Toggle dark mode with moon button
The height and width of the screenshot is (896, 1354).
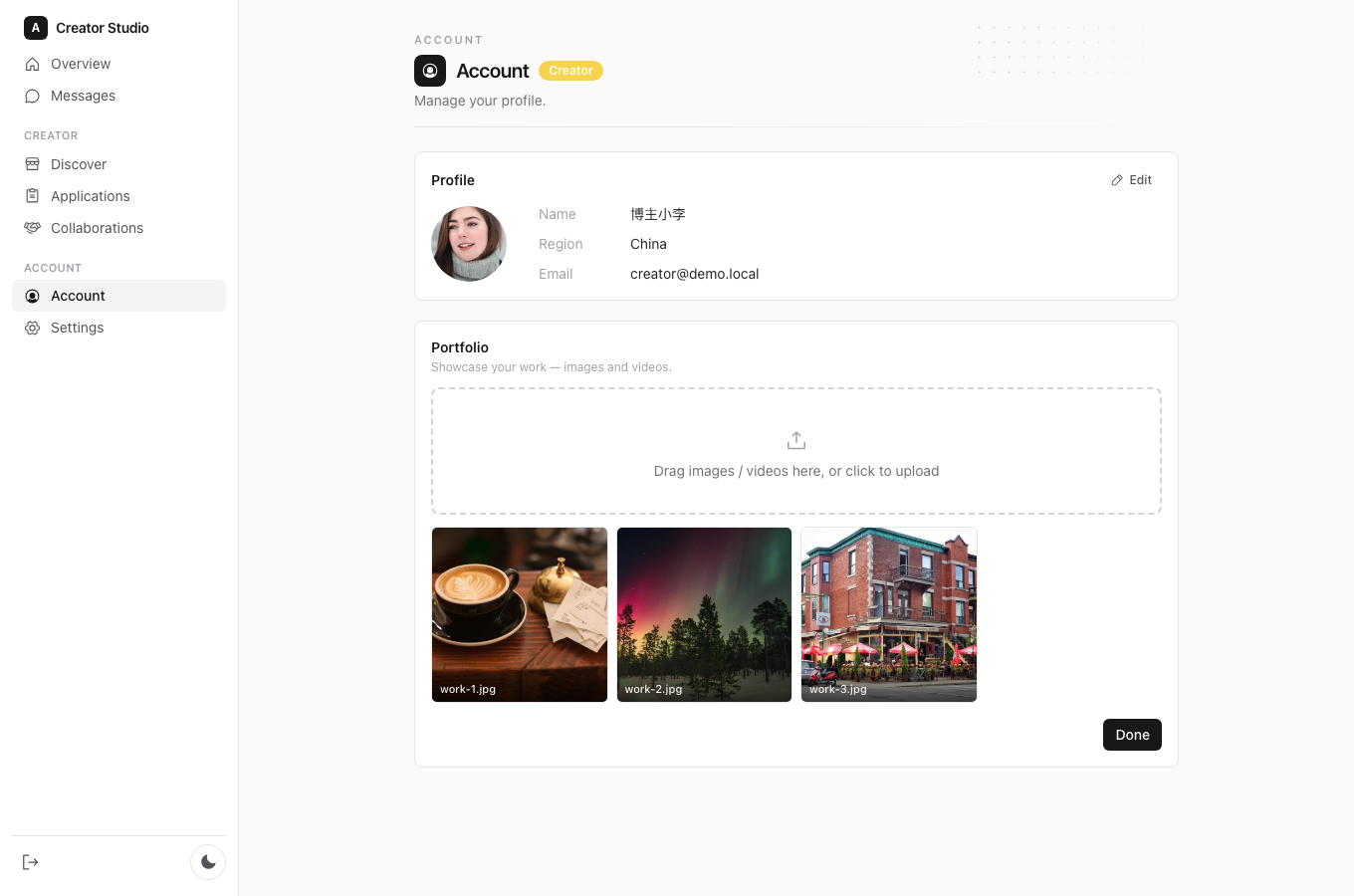click(208, 862)
